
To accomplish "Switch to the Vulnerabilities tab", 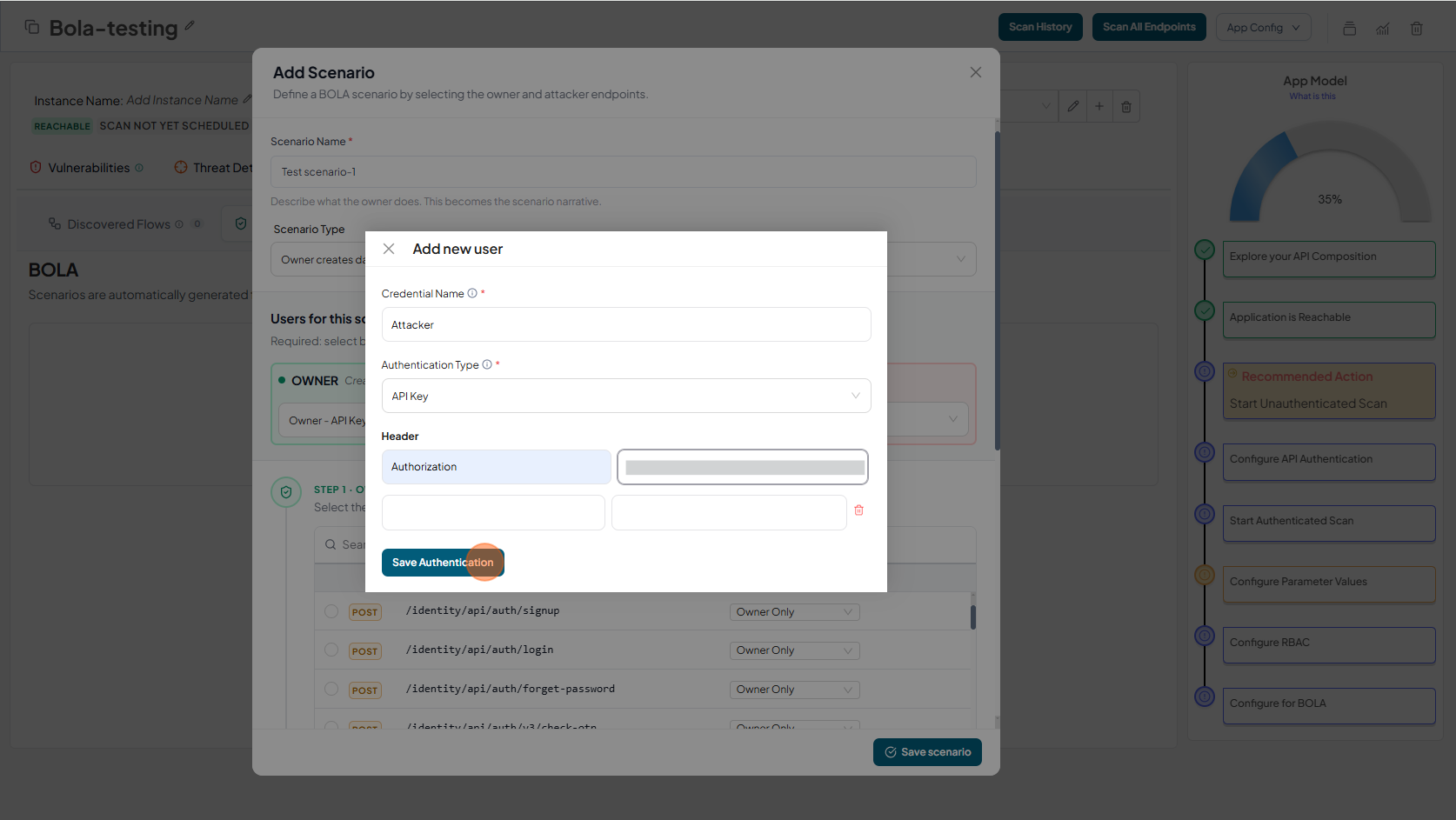I will pos(88,168).
